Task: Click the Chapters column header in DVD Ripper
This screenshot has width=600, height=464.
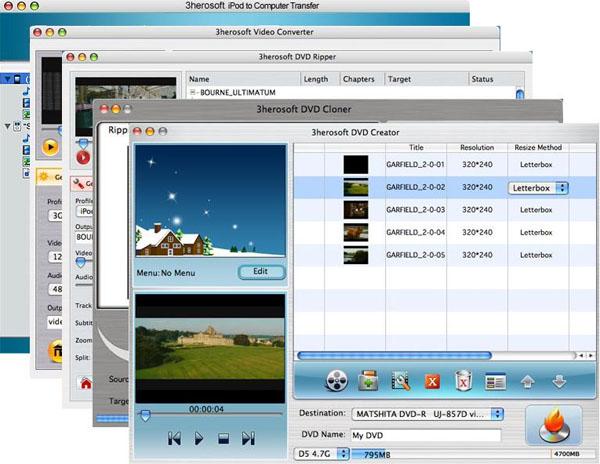Action: click(361, 79)
